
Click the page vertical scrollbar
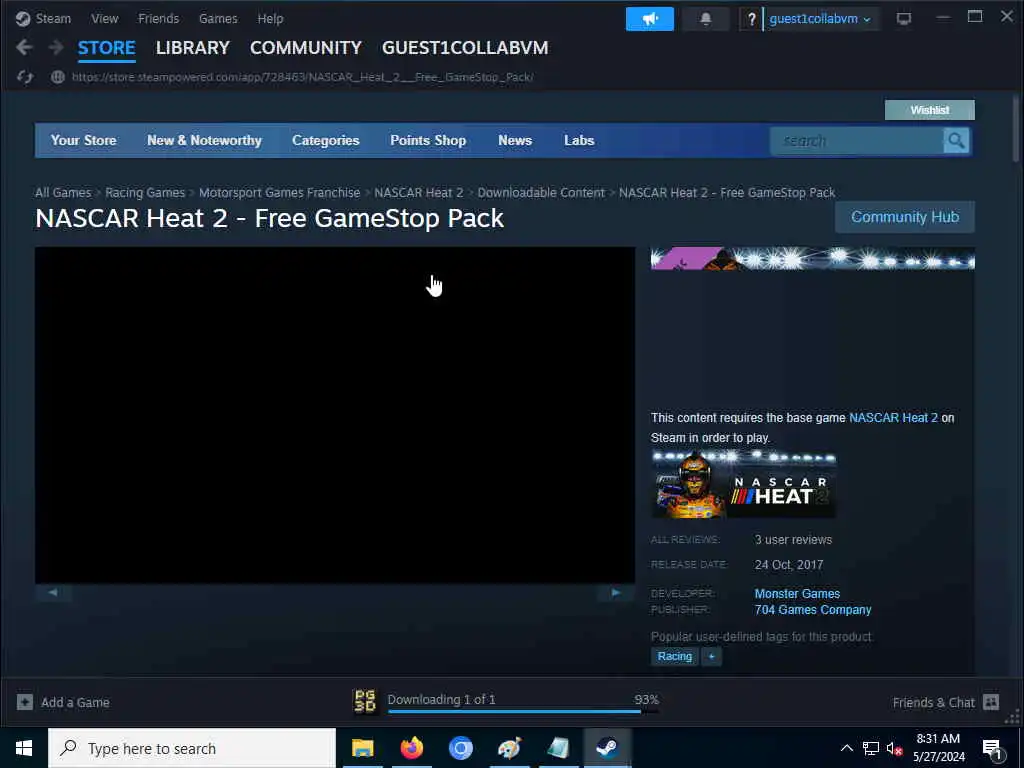(1016, 128)
